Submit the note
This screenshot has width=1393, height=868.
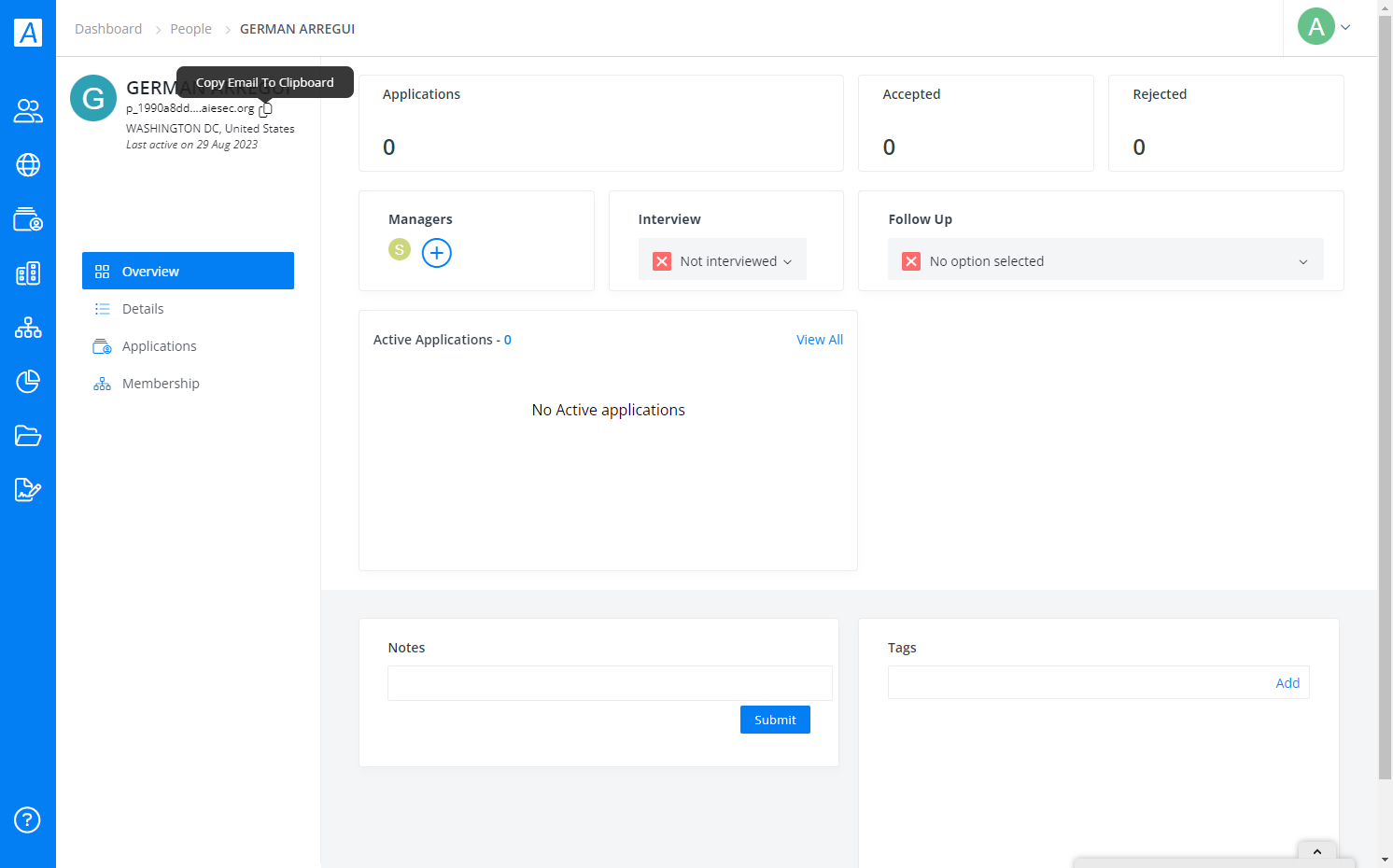[x=775, y=720]
